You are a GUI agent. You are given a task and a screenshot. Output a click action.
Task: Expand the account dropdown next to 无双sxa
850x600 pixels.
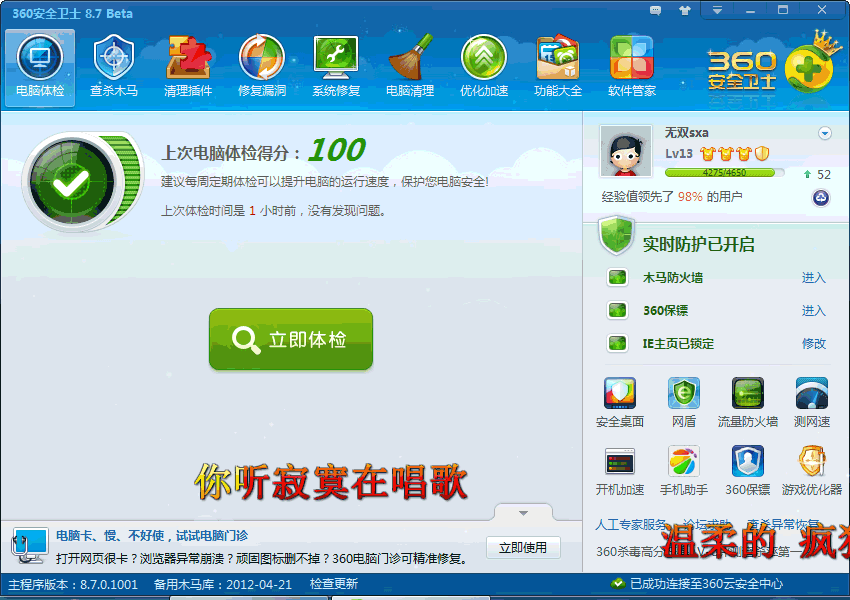pos(825,133)
